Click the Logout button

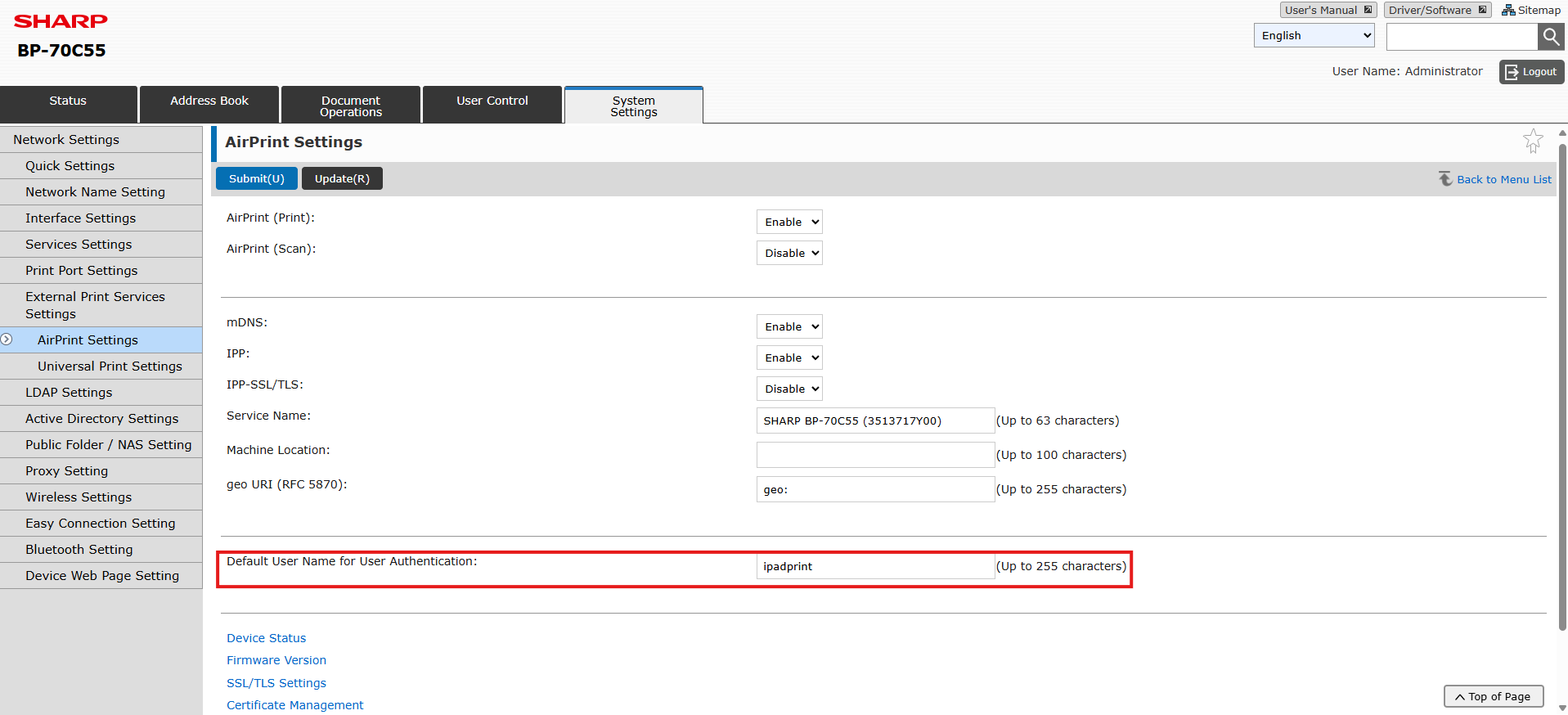[1531, 72]
